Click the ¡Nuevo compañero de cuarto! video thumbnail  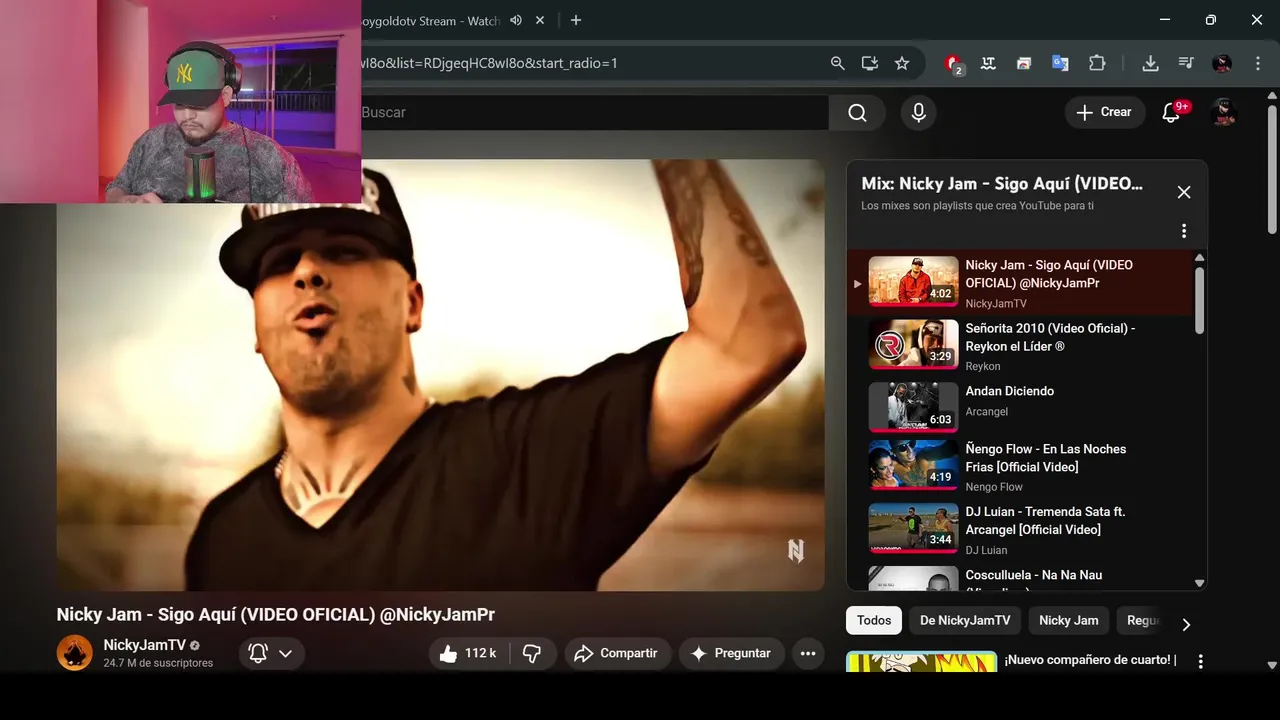[921, 661]
